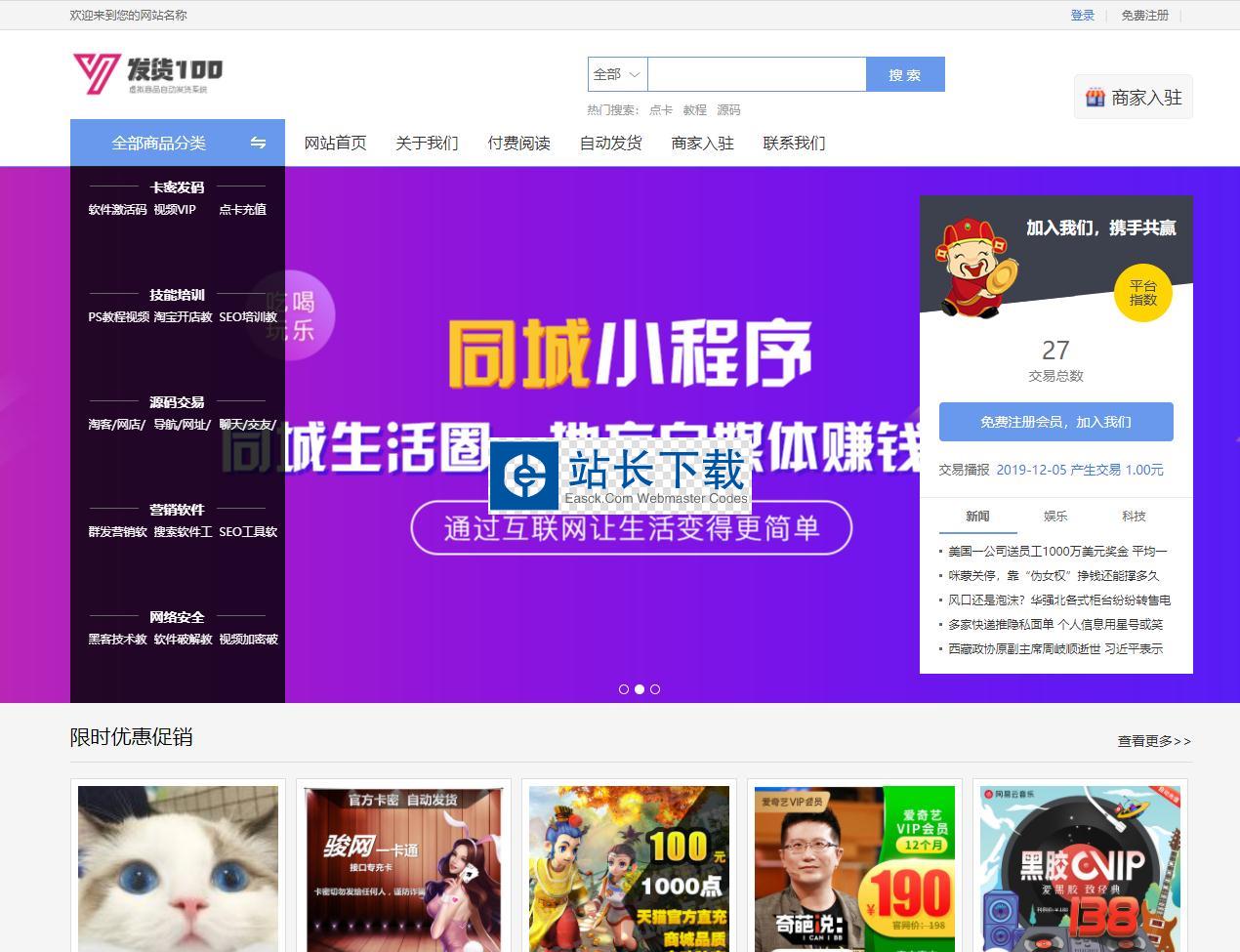Click the yellow 平台指数 badge
Viewport: 1240px width, 952px height.
[1142, 293]
